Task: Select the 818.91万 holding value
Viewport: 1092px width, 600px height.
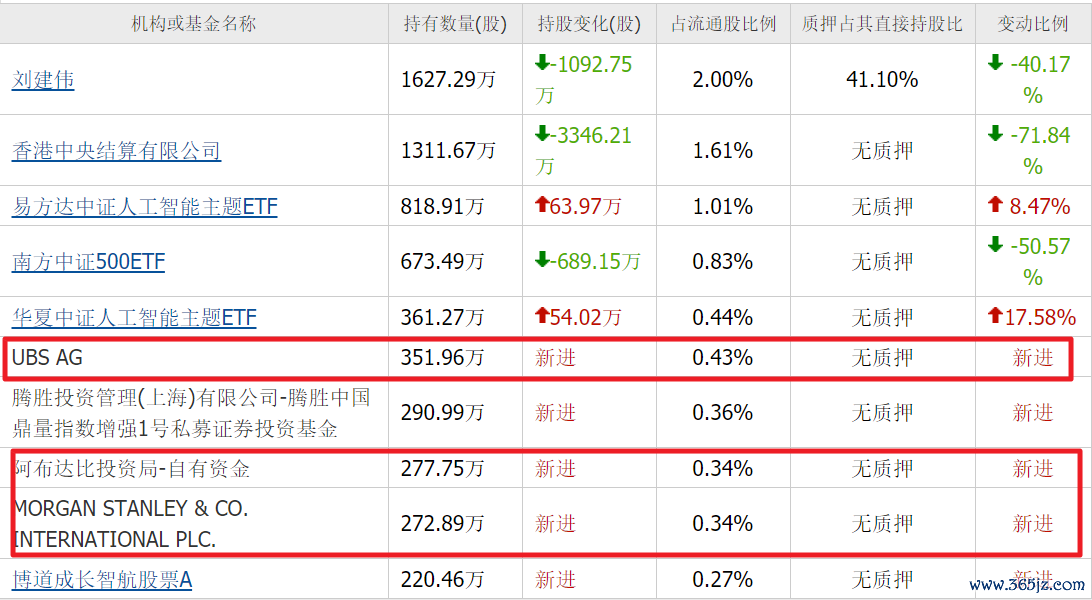Action: [x=442, y=206]
